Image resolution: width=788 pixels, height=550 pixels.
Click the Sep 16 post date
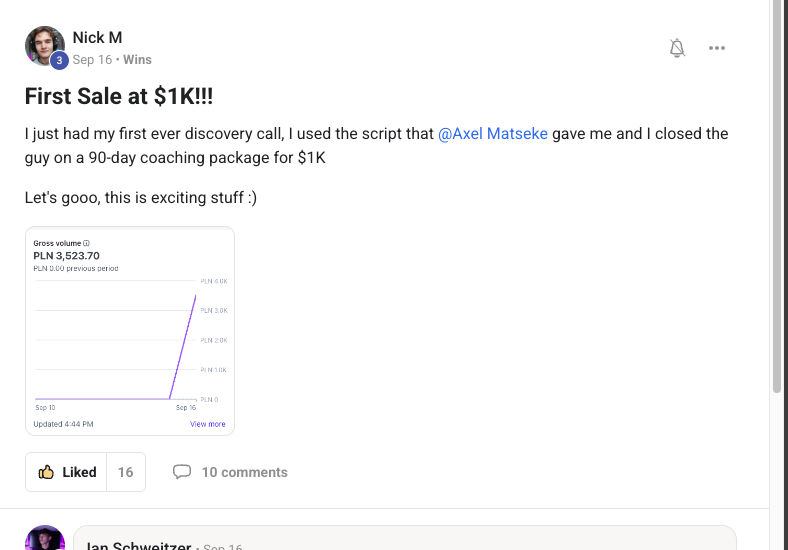pyautogui.click(x=91, y=60)
